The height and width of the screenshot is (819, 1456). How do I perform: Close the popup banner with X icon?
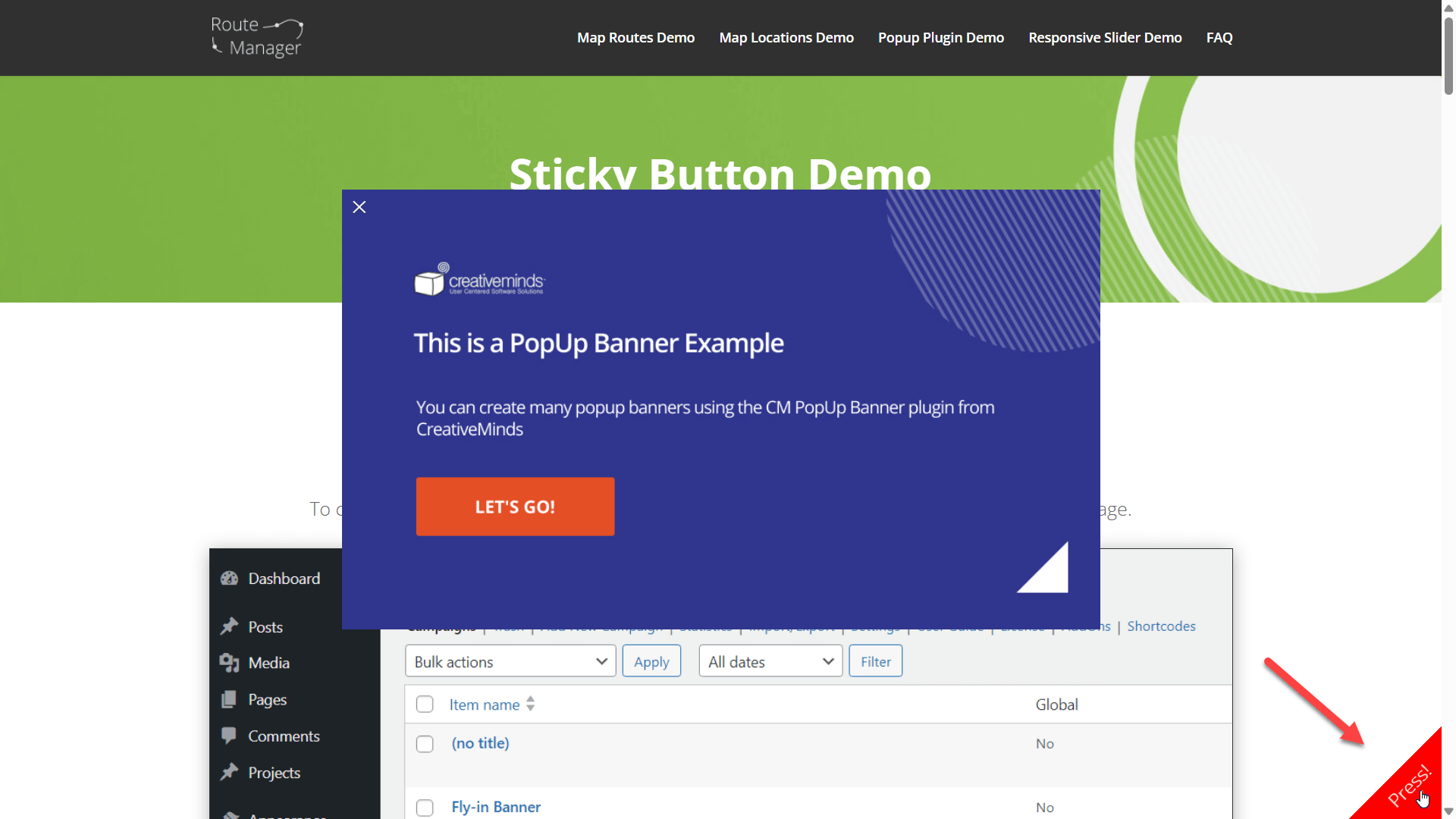pos(359,207)
